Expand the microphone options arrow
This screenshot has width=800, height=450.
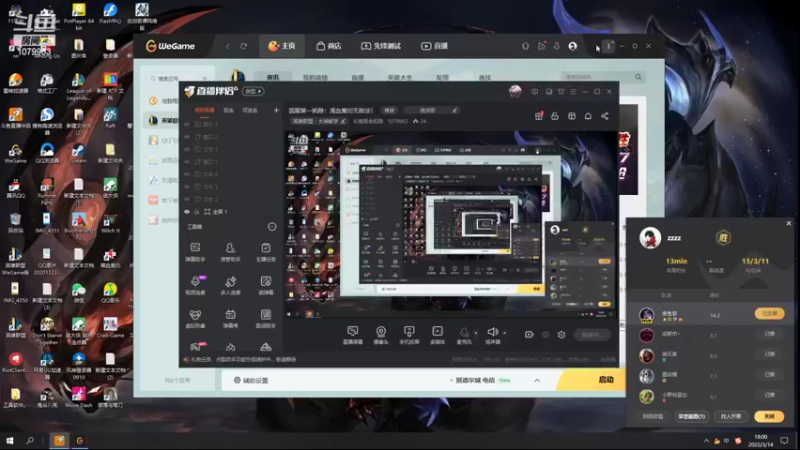[476, 333]
